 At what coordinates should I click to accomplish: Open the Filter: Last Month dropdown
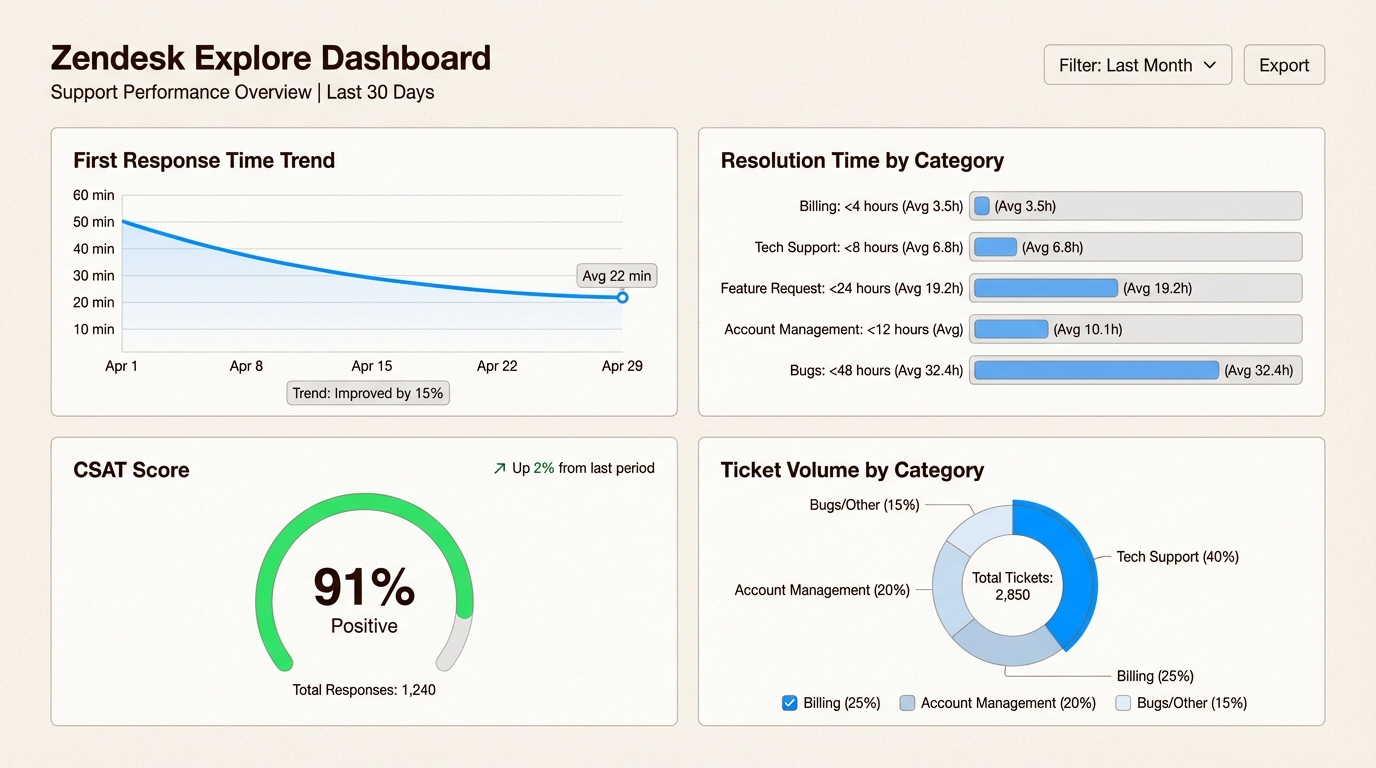point(1137,65)
